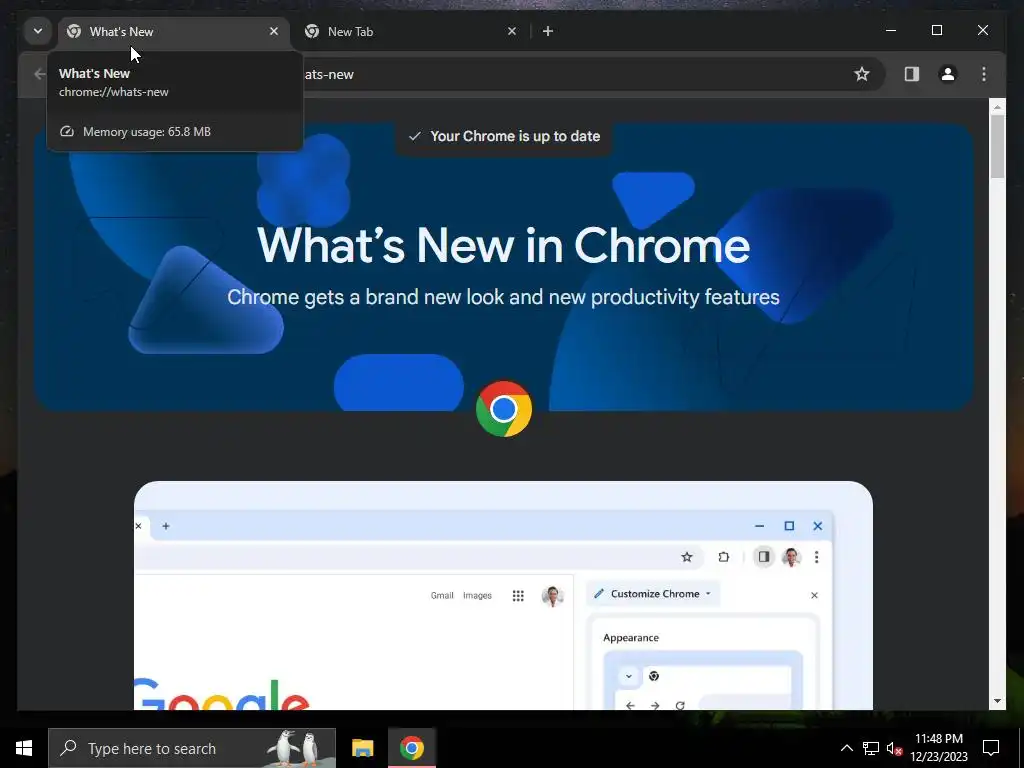Viewport: 1024px width, 768px height.
Task: Open the tab search dropdown arrow
Action: (x=38, y=31)
